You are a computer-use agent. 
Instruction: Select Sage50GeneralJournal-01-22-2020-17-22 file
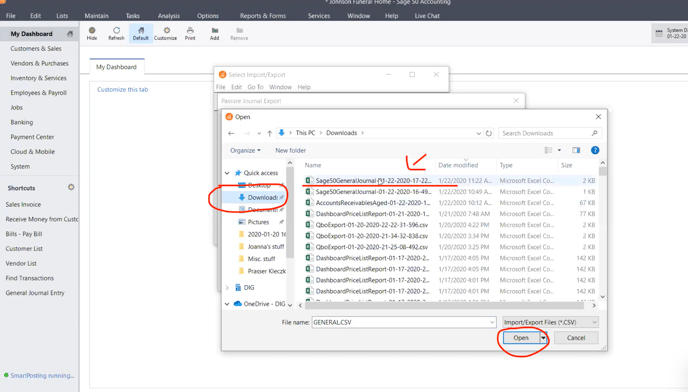[373, 180]
